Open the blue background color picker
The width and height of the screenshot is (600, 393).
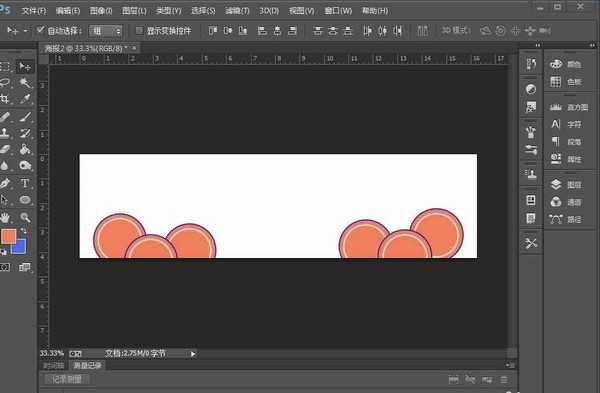[x=20, y=248]
